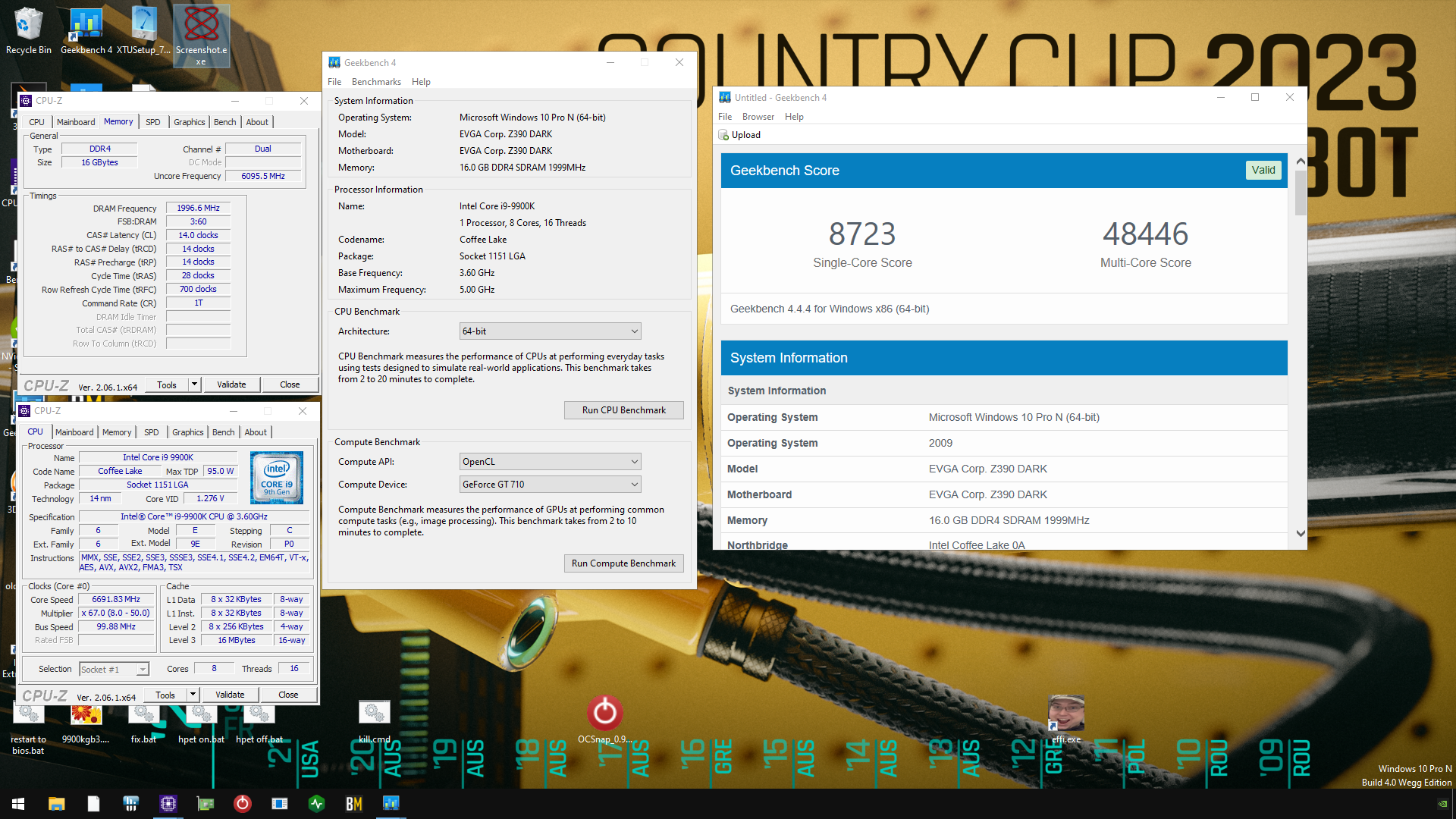Click the 48446 multi-core score
The width and height of the screenshot is (1456, 819).
pos(1146,234)
